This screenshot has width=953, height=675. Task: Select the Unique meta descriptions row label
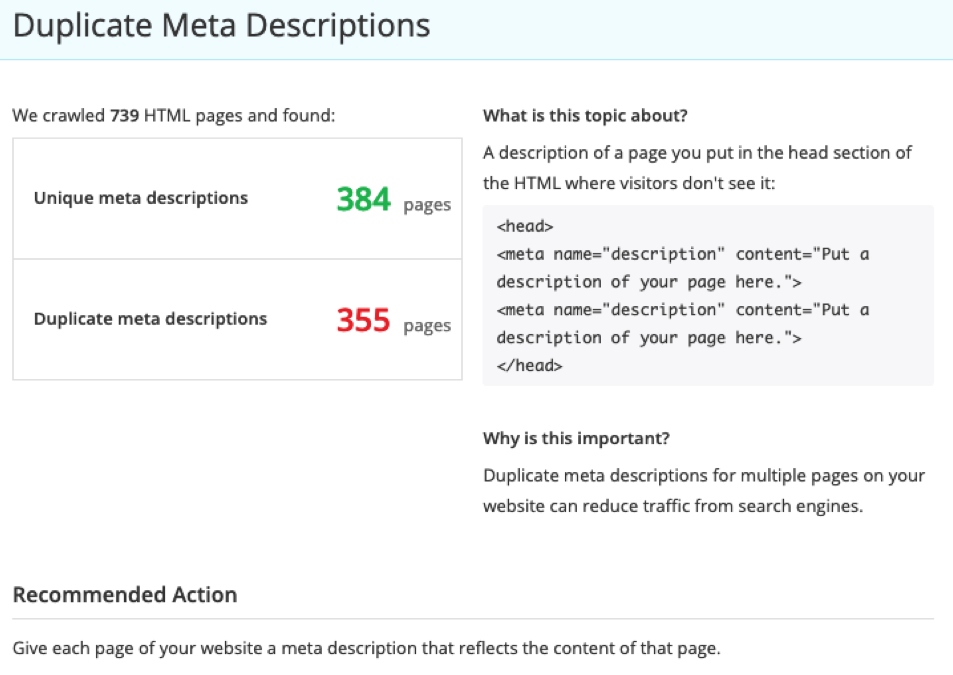point(140,198)
